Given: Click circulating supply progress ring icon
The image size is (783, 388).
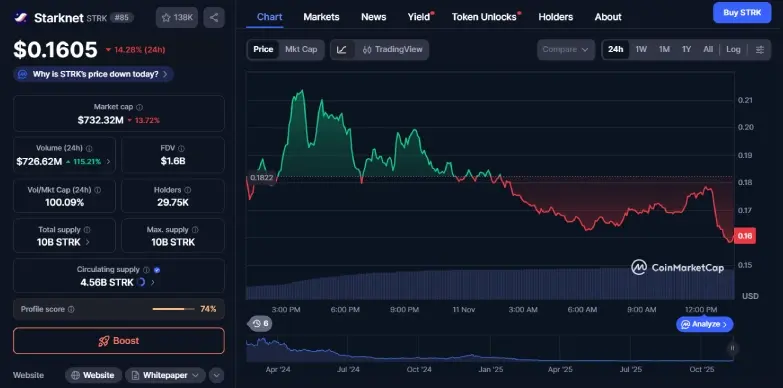Looking at the screenshot, I should pos(141,282).
